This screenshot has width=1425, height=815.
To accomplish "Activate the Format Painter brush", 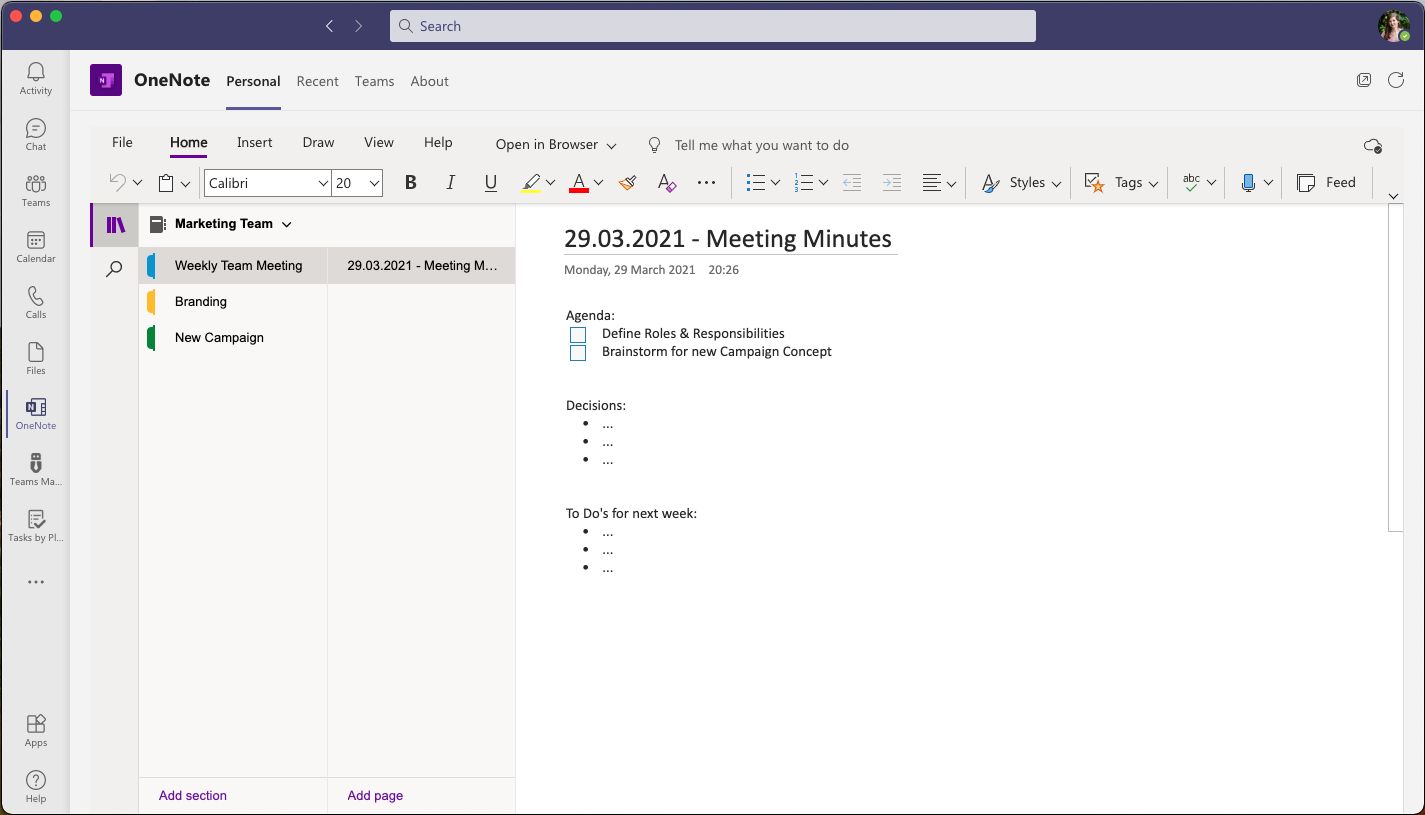I will (627, 183).
